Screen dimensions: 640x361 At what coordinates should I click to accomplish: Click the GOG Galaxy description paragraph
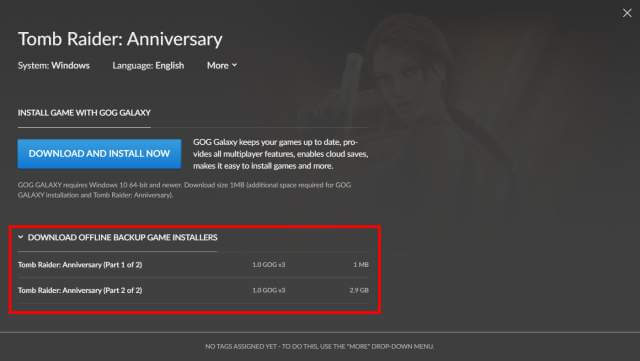click(x=280, y=154)
